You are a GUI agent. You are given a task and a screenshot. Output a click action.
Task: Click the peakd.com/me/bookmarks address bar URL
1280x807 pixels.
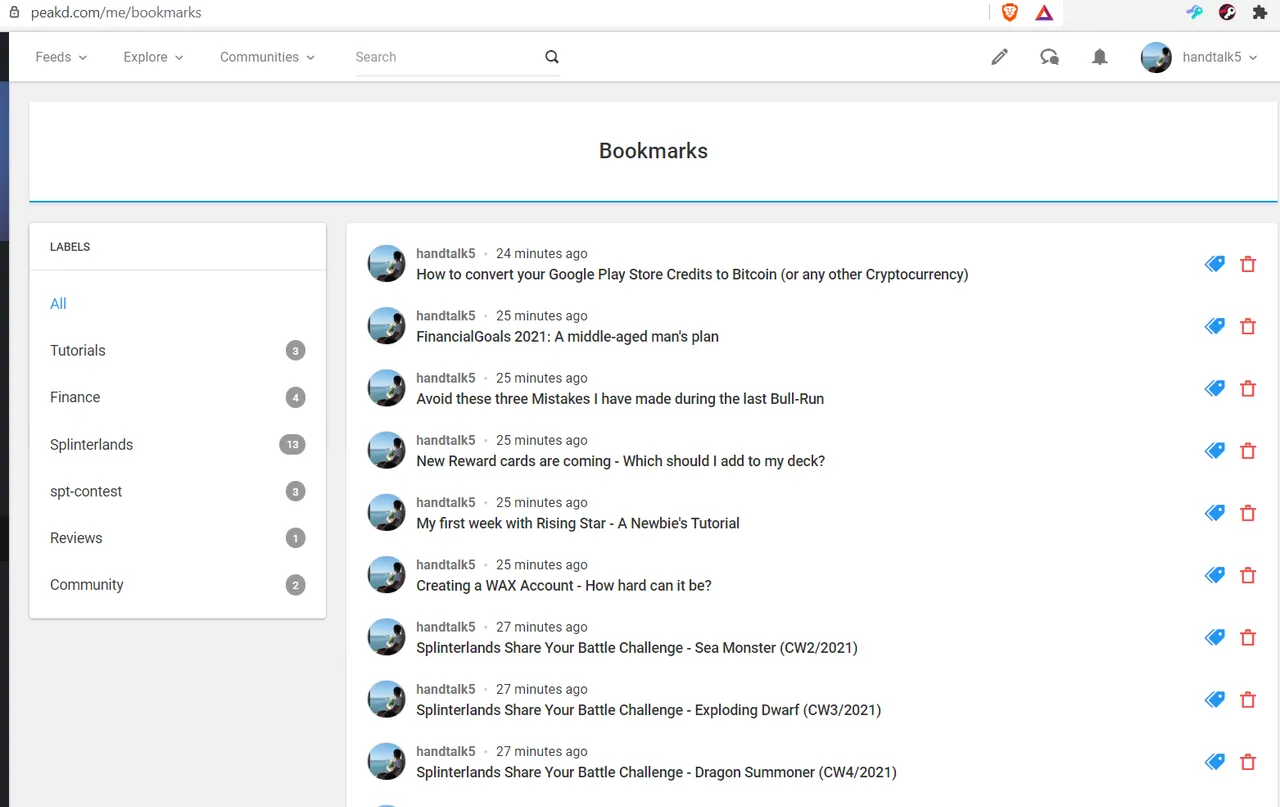click(115, 13)
